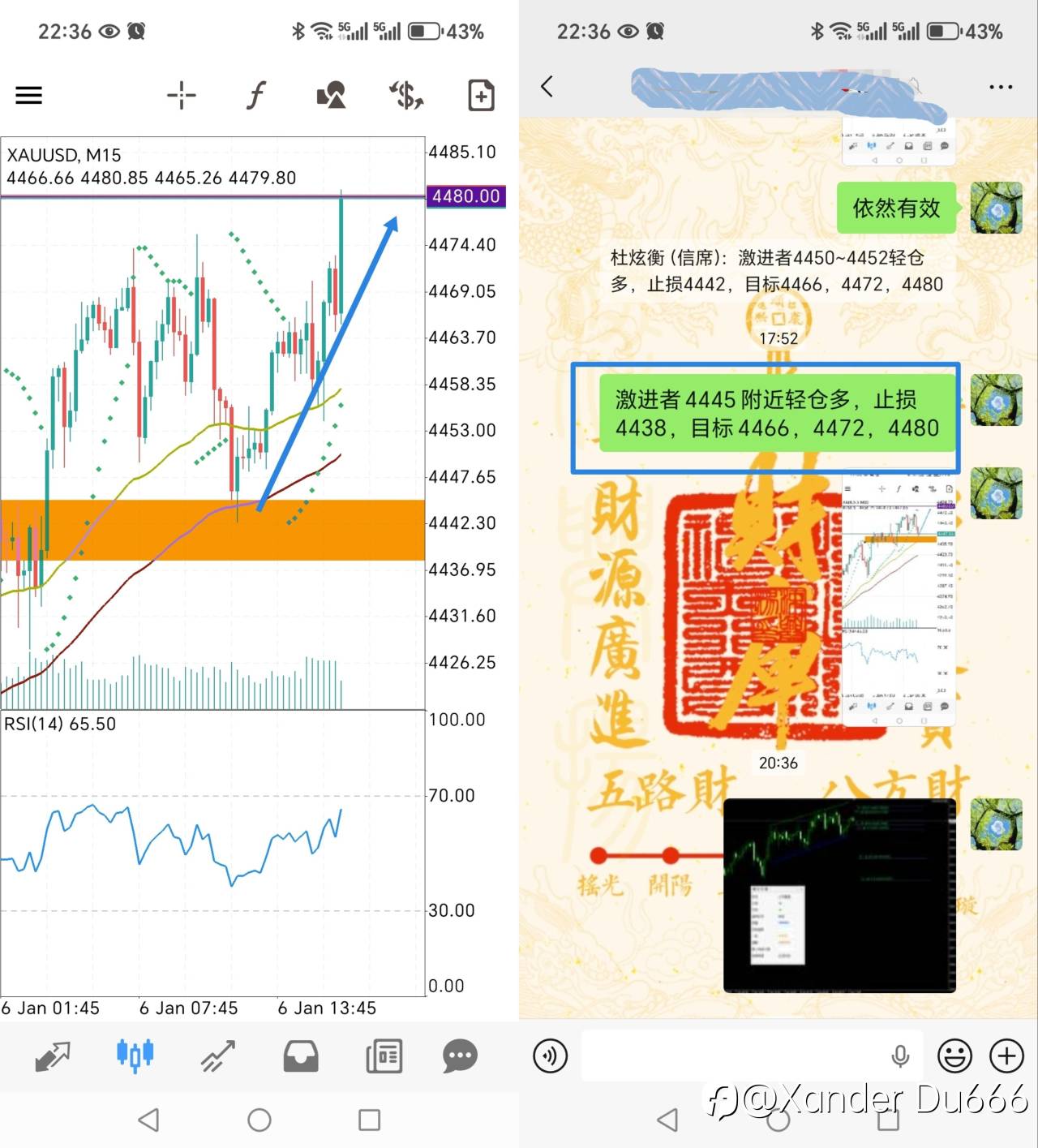Tap Android recents button under the chart

(369, 1120)
